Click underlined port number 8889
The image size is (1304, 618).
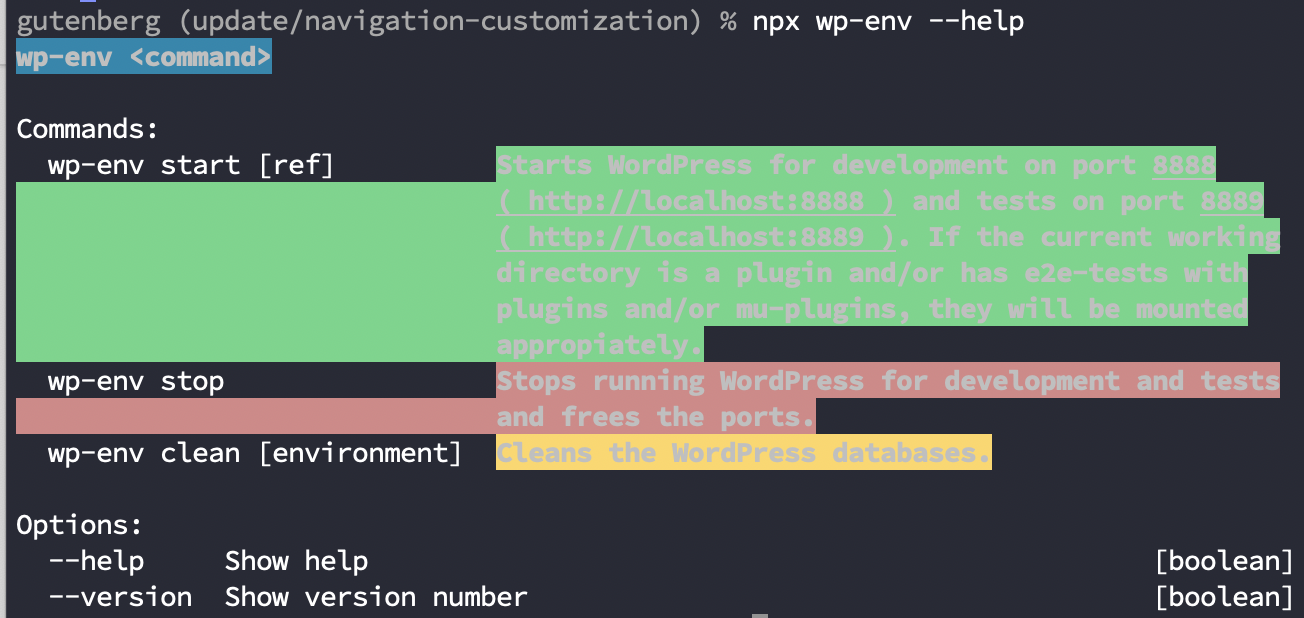pyautogui.click(x=1232, y=201)
